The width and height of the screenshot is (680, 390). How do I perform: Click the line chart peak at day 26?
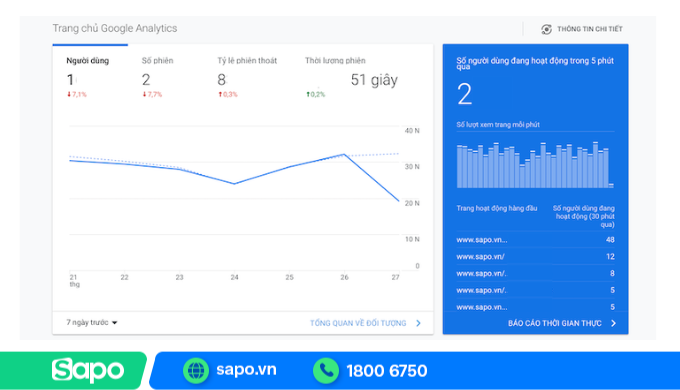[x=344, y=154]
